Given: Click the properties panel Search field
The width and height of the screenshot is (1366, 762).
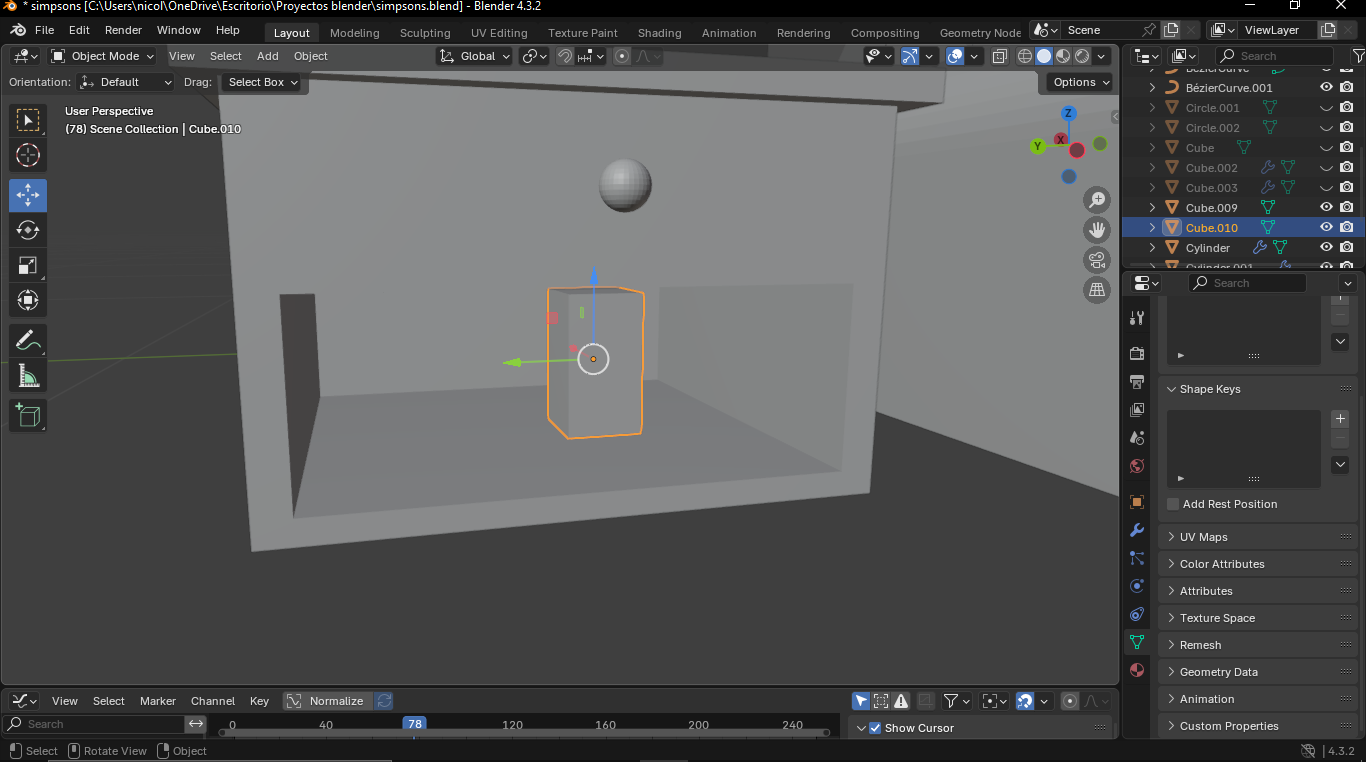Looking at the screenshot, I should 1247,283.
